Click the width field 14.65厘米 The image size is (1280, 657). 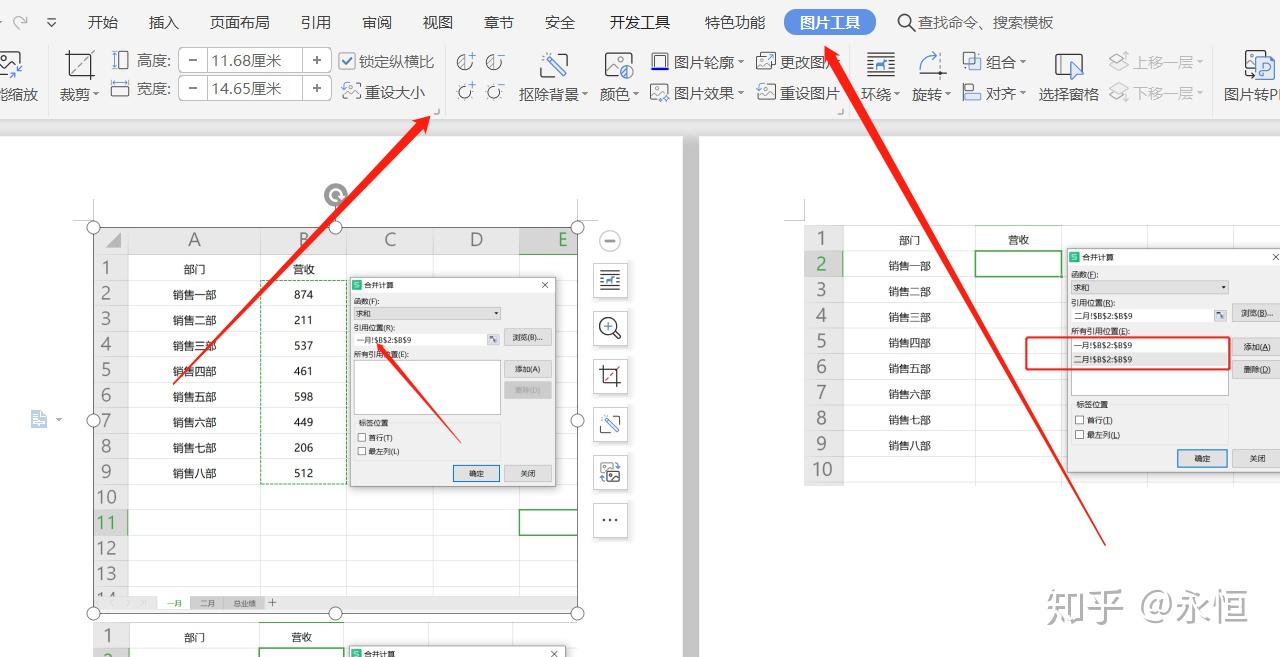pyautogui.click(x=255, y=88)
